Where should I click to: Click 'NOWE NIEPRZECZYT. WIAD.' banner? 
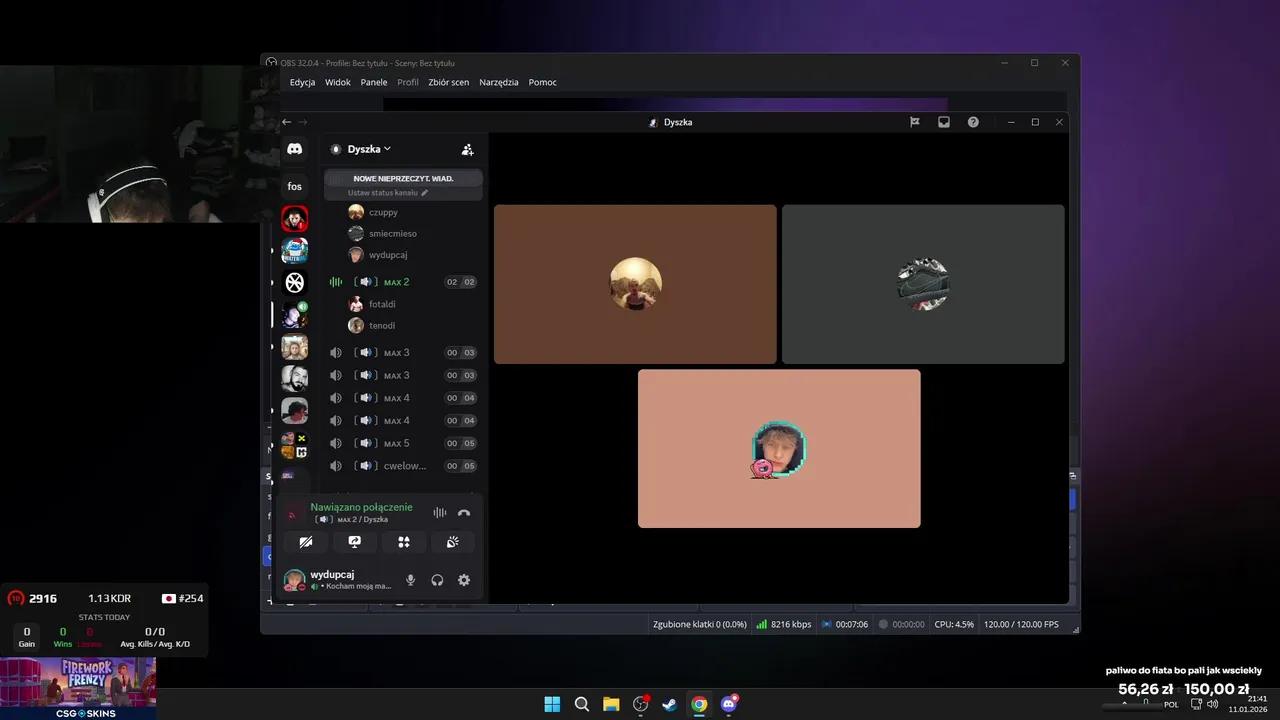(403, 178)
